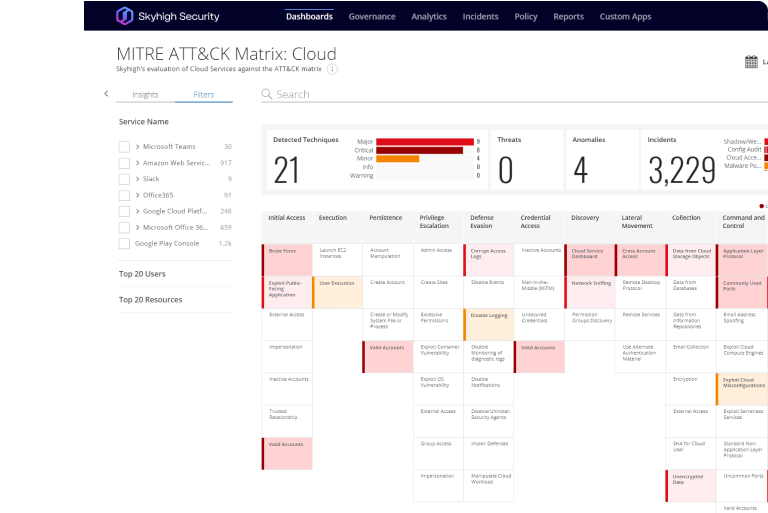Viewport: 768px width, 513px height.
Task: Open the info icon beside the matrix subtitle
Action: (x=332, y=69)
